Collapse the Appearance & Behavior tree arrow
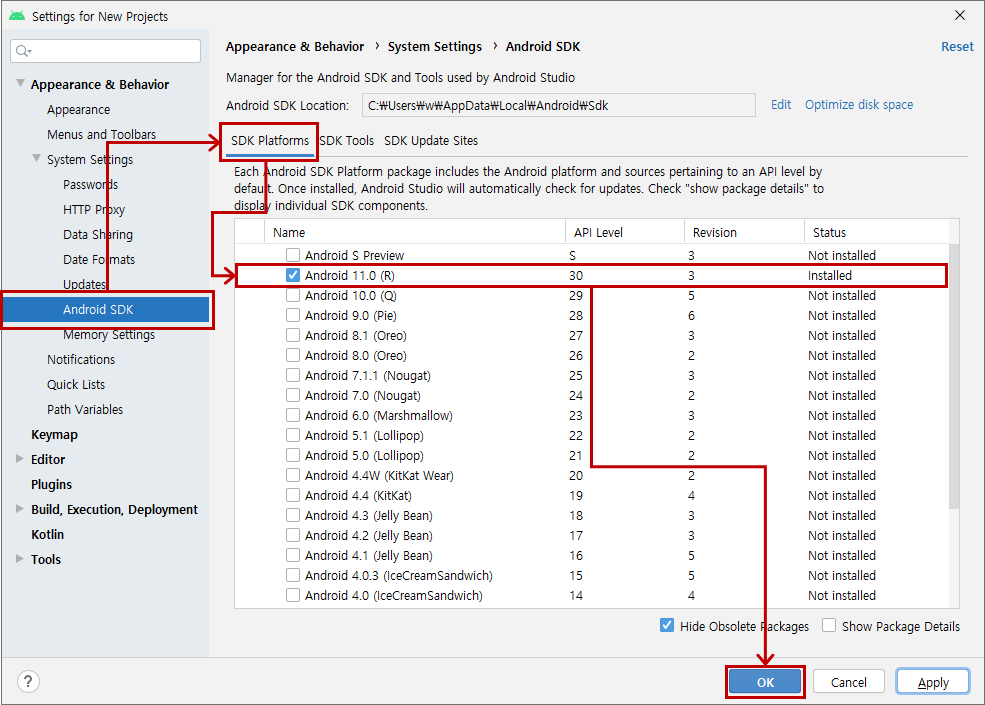Image resolution: width=985 pixels, height=705 pixels. click(x=20, y=84)
